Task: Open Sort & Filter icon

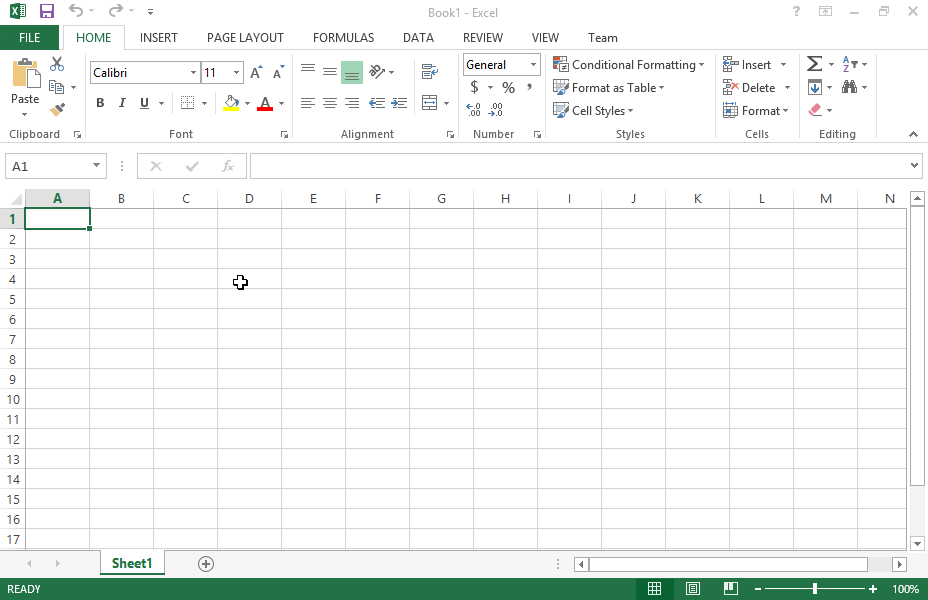Action: (850, 64)
